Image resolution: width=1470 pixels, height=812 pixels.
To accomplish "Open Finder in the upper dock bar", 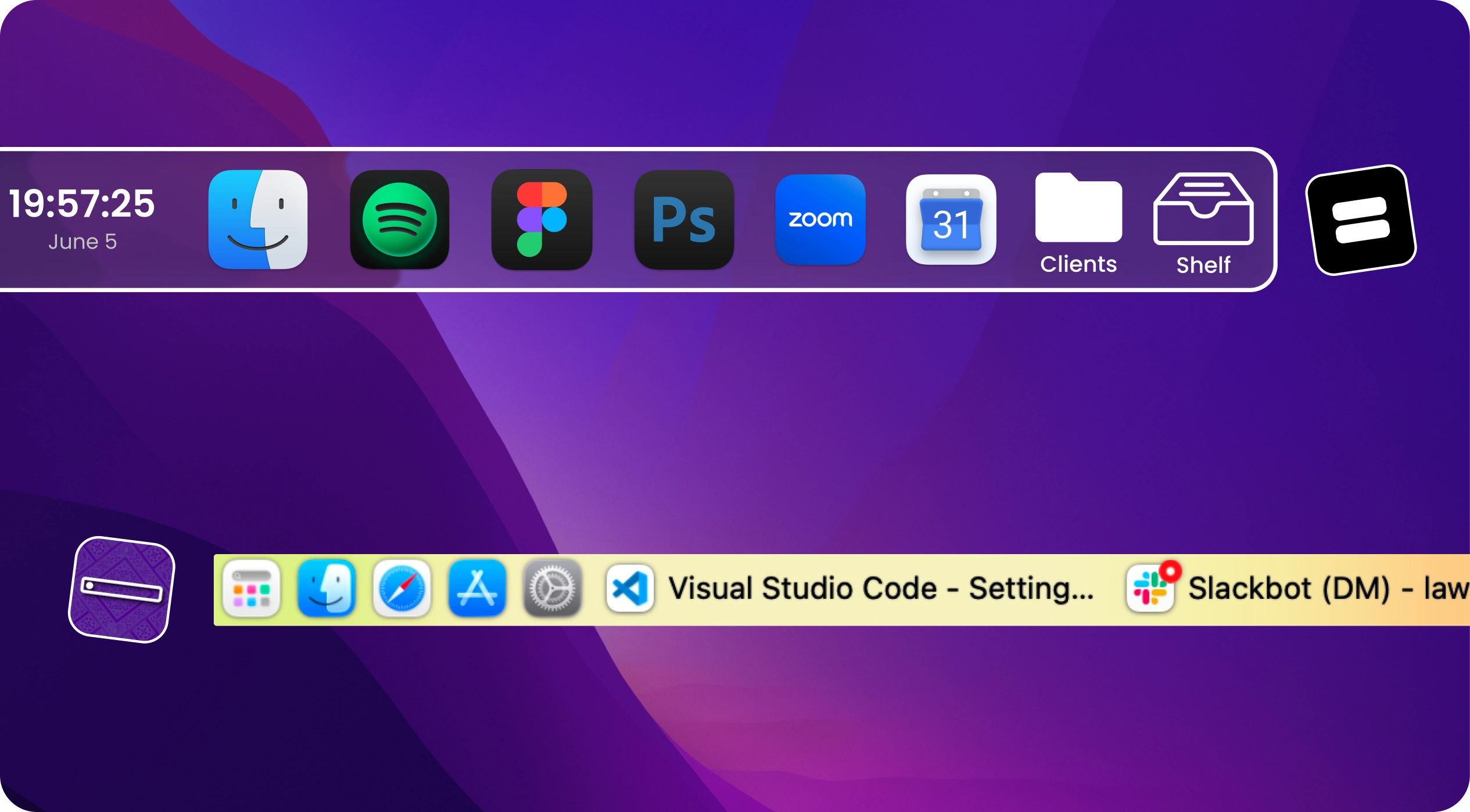I will pyautogui.click(x=258, y=220).
